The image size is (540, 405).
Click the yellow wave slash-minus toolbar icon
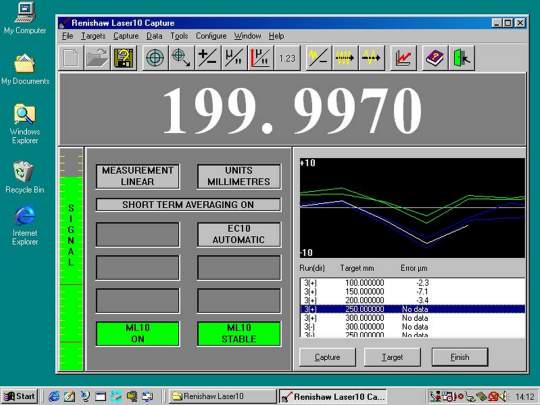click(319, 58)
